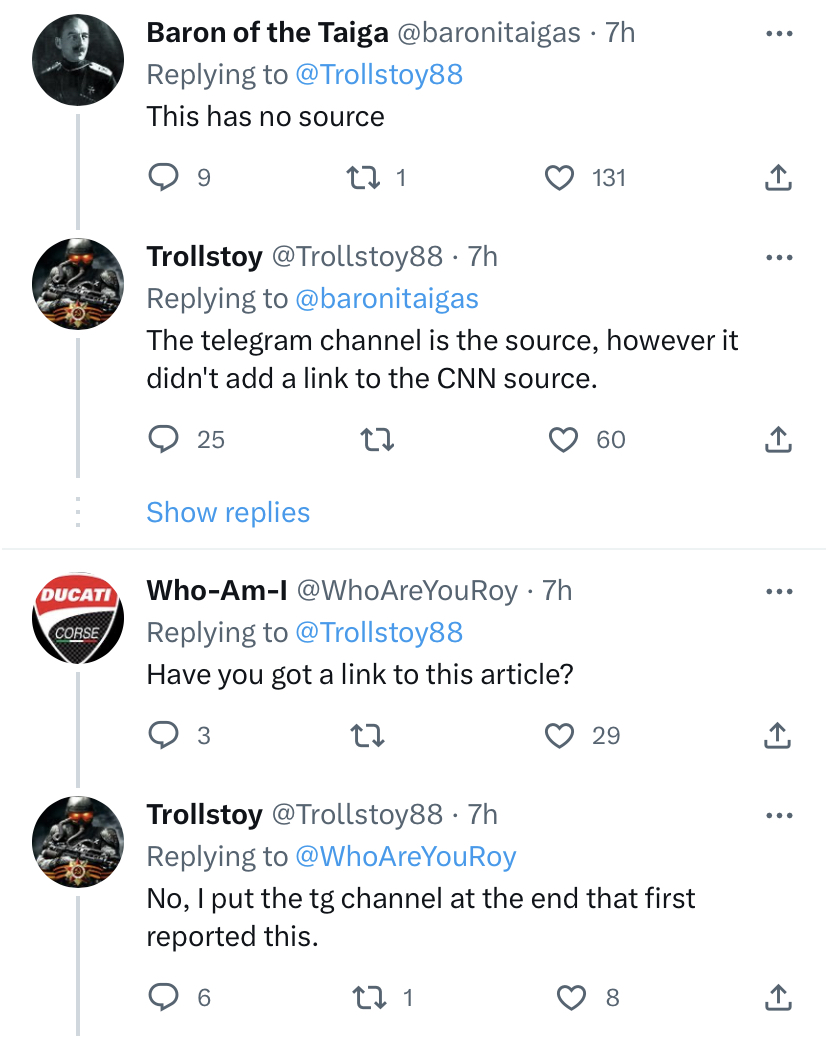Open the @WhoAreYouRoy mention link

[x=405, y=857]
